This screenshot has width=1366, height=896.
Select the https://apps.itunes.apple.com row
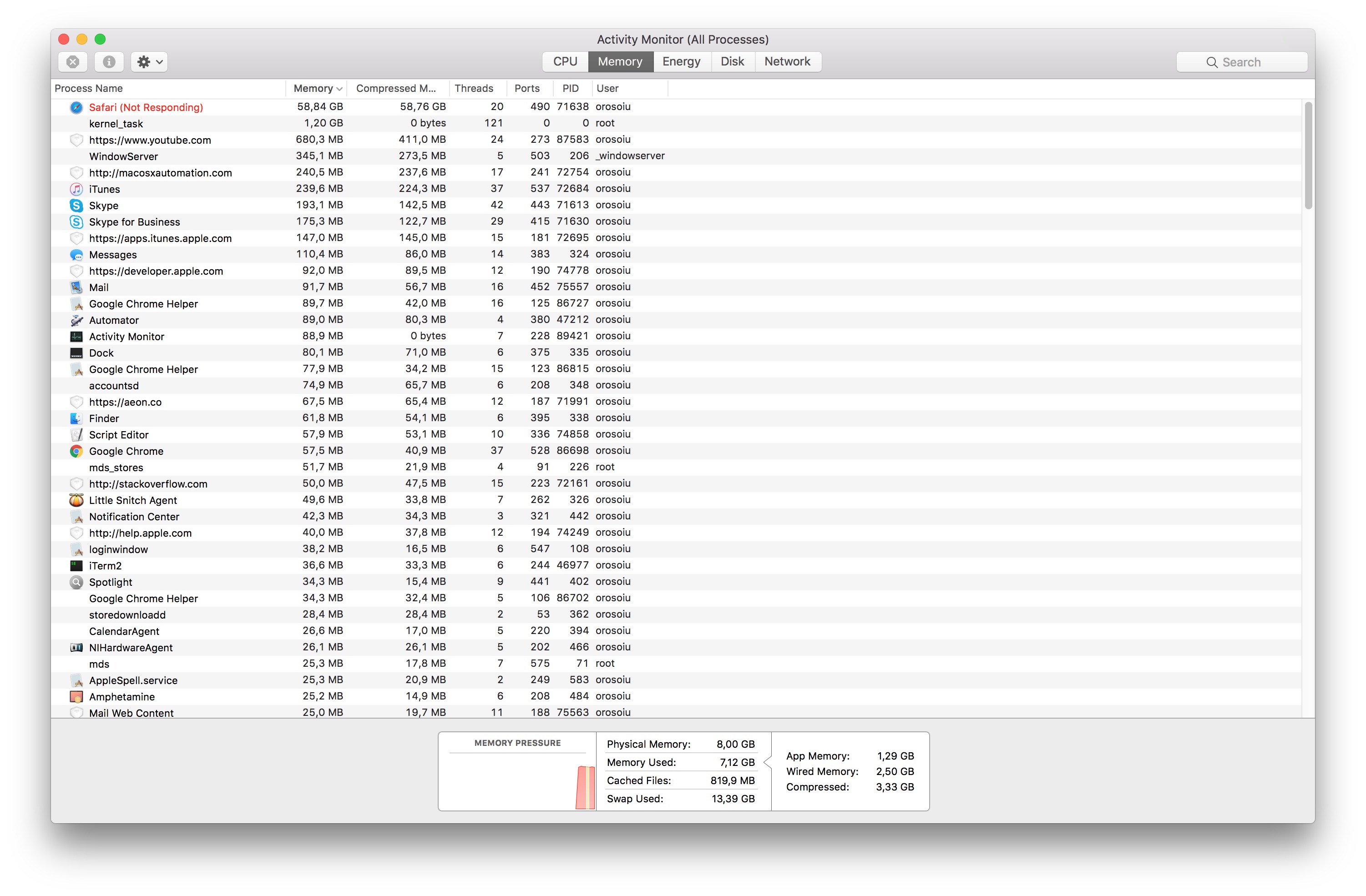[x=676, y=238]
